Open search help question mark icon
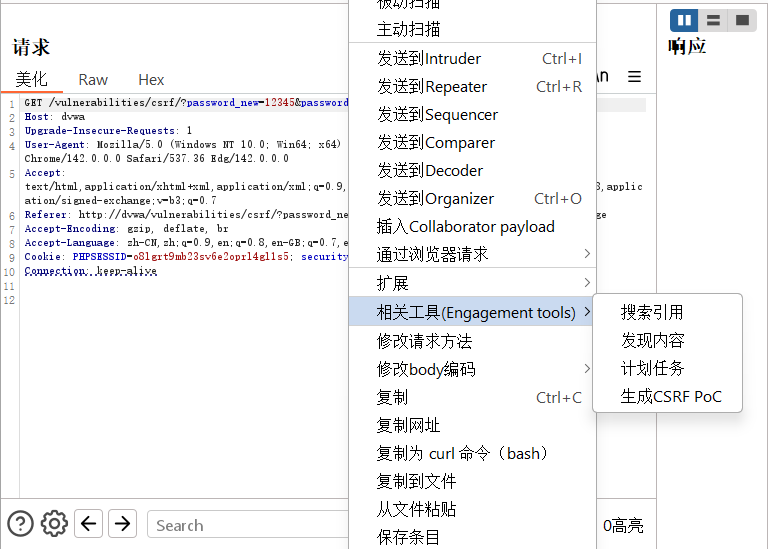Image resolution: width=768 pixels, height=549 pixels. 20,524
